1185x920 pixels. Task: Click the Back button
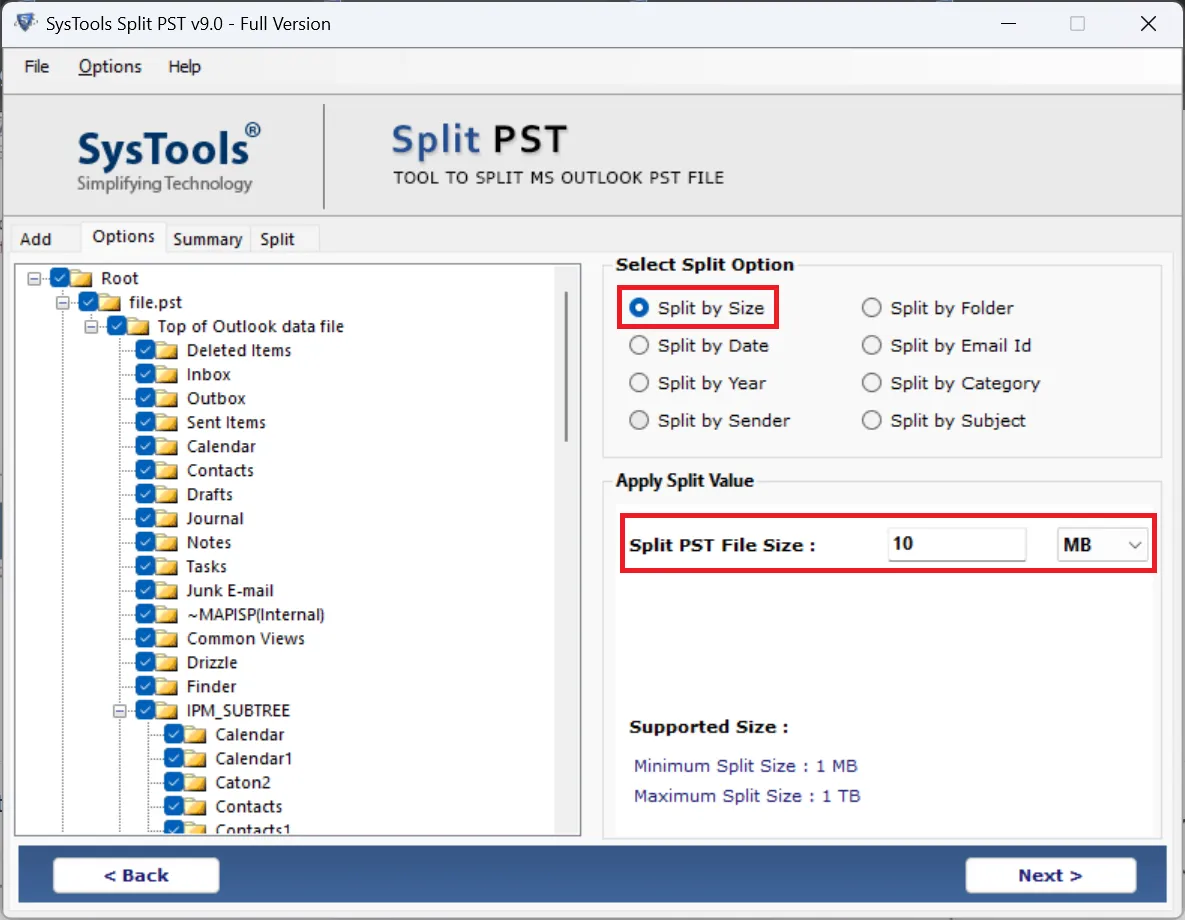(136, 875)
